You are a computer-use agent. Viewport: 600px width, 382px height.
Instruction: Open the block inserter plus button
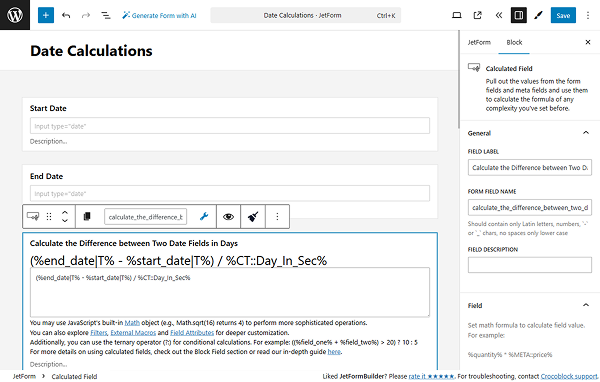(46, 15)
